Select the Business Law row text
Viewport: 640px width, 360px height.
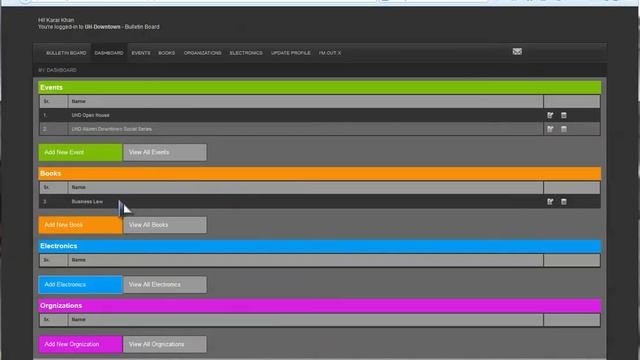tap(87, 202)
